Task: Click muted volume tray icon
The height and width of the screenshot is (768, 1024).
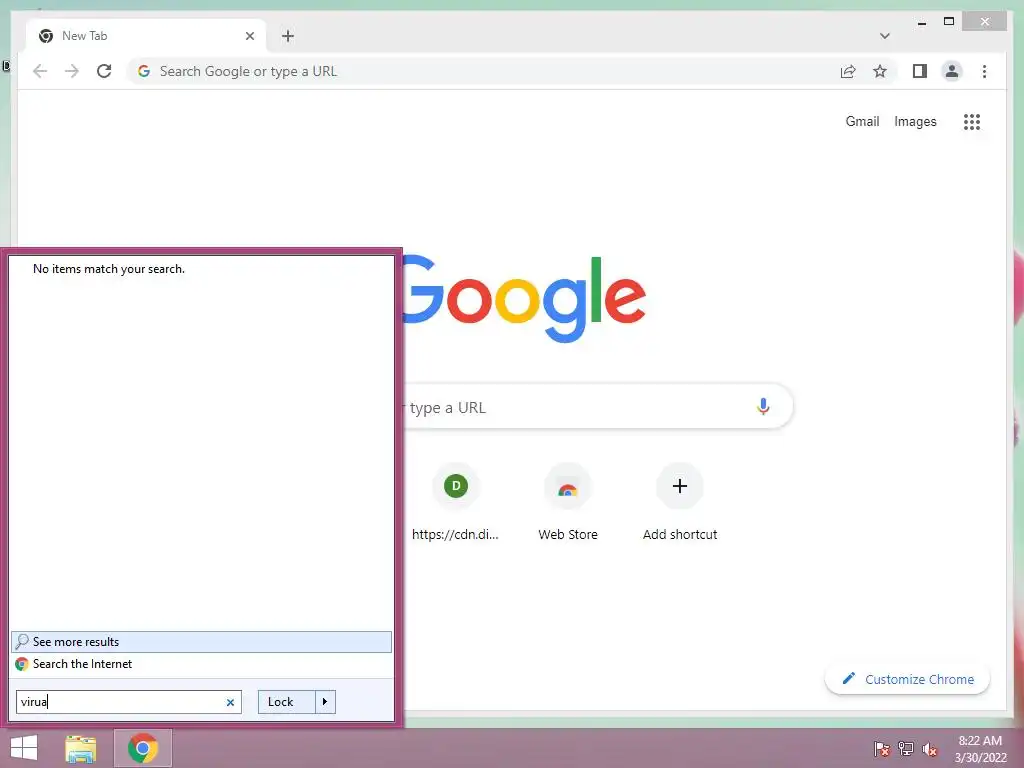Action: [930, 749]
